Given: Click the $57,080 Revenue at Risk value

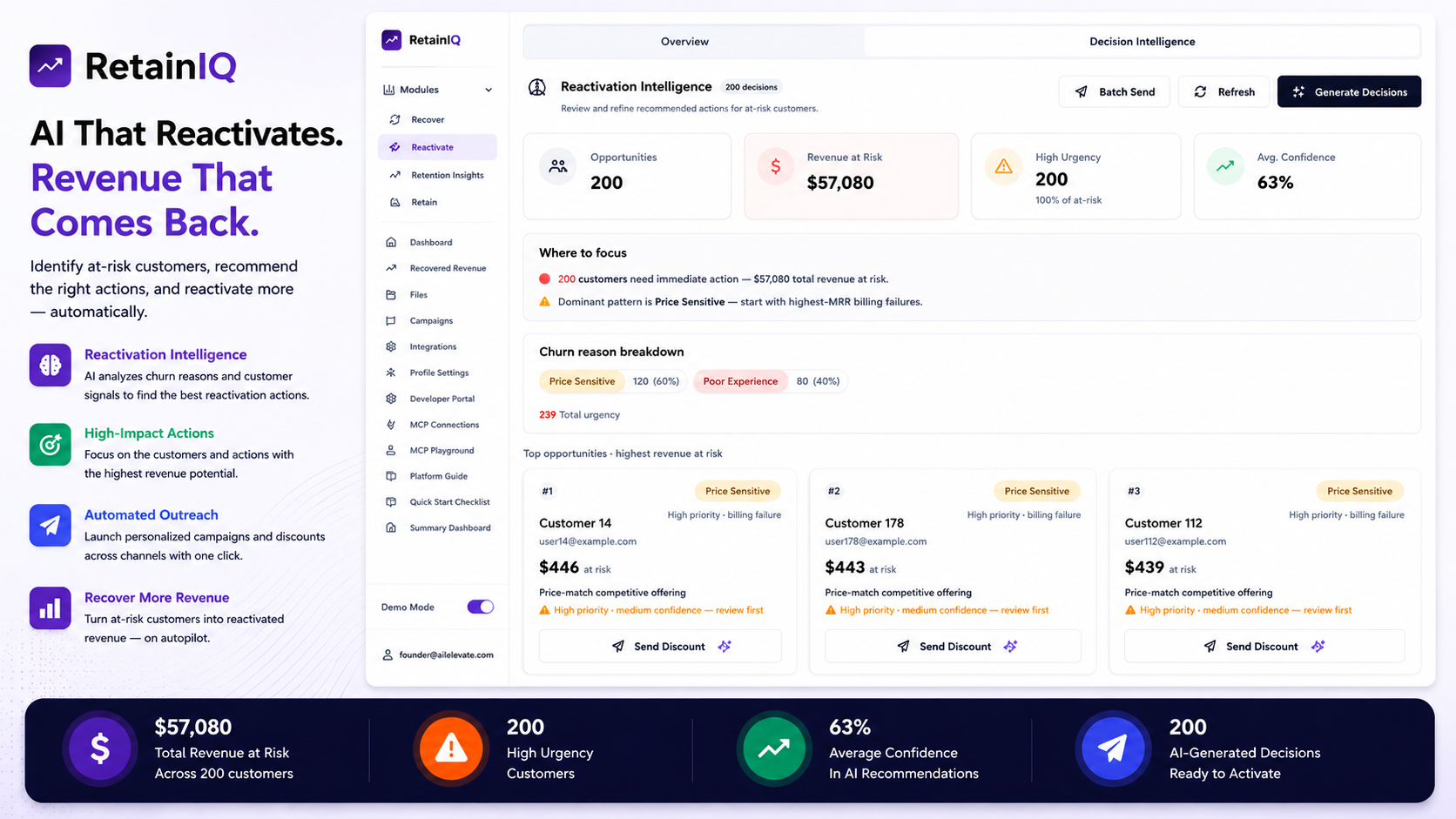Looking at the screenshot, I should click(x=840, y=183).
